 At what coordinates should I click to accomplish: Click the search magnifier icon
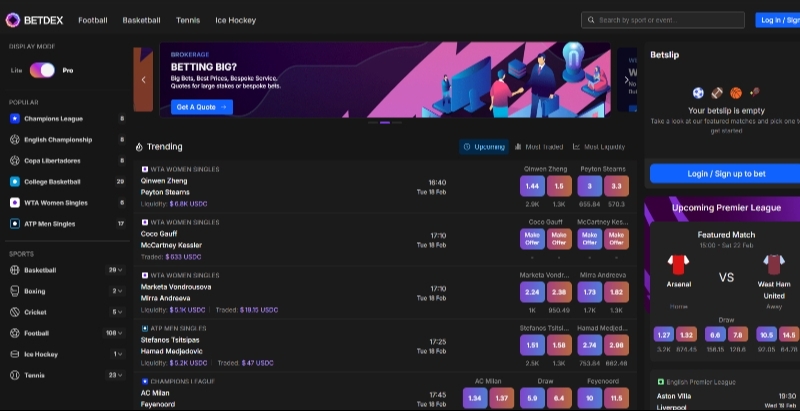pyautogui.click(x=591, y=20)
